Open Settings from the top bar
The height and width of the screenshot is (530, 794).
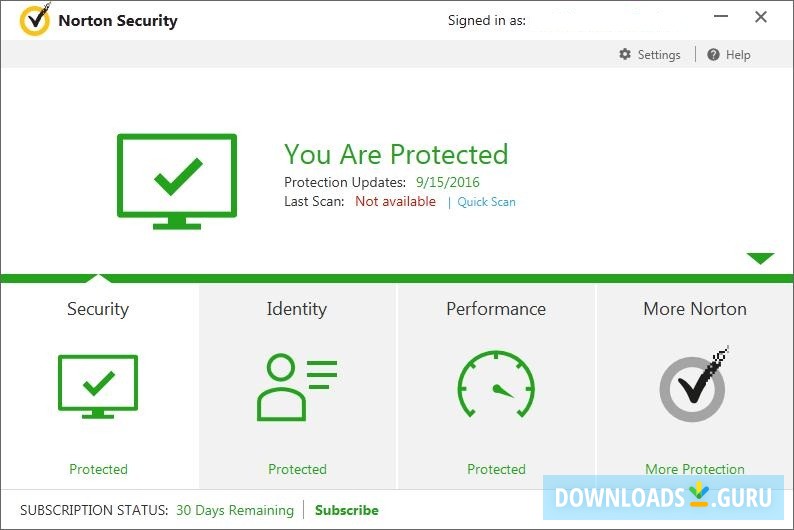pyautogui.click(x=659, y=55)
